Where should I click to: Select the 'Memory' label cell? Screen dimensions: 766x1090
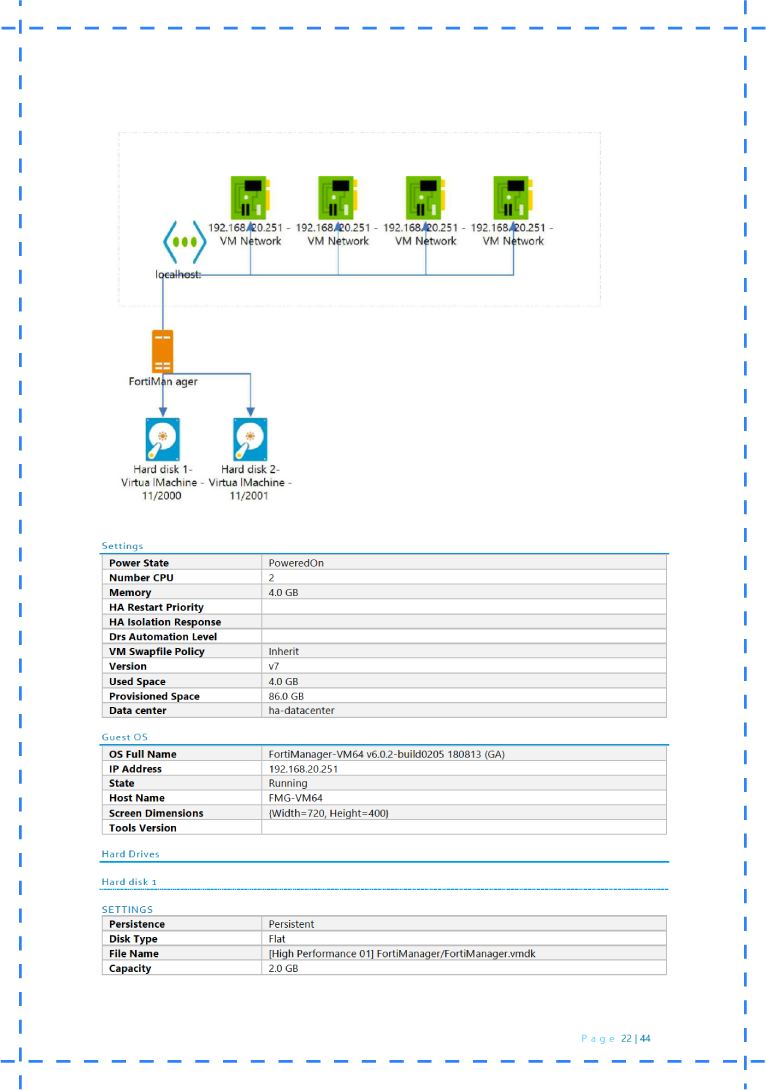182,592
